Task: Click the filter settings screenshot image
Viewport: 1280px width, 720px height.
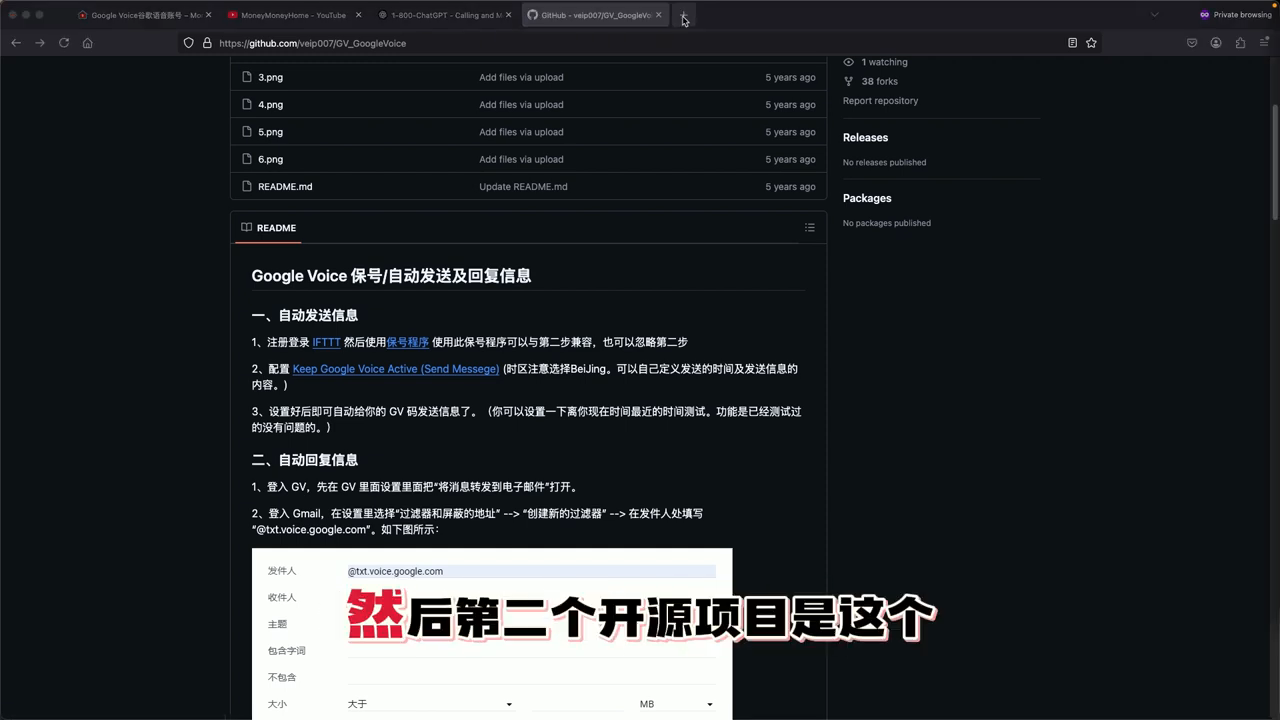Action: 492,634
